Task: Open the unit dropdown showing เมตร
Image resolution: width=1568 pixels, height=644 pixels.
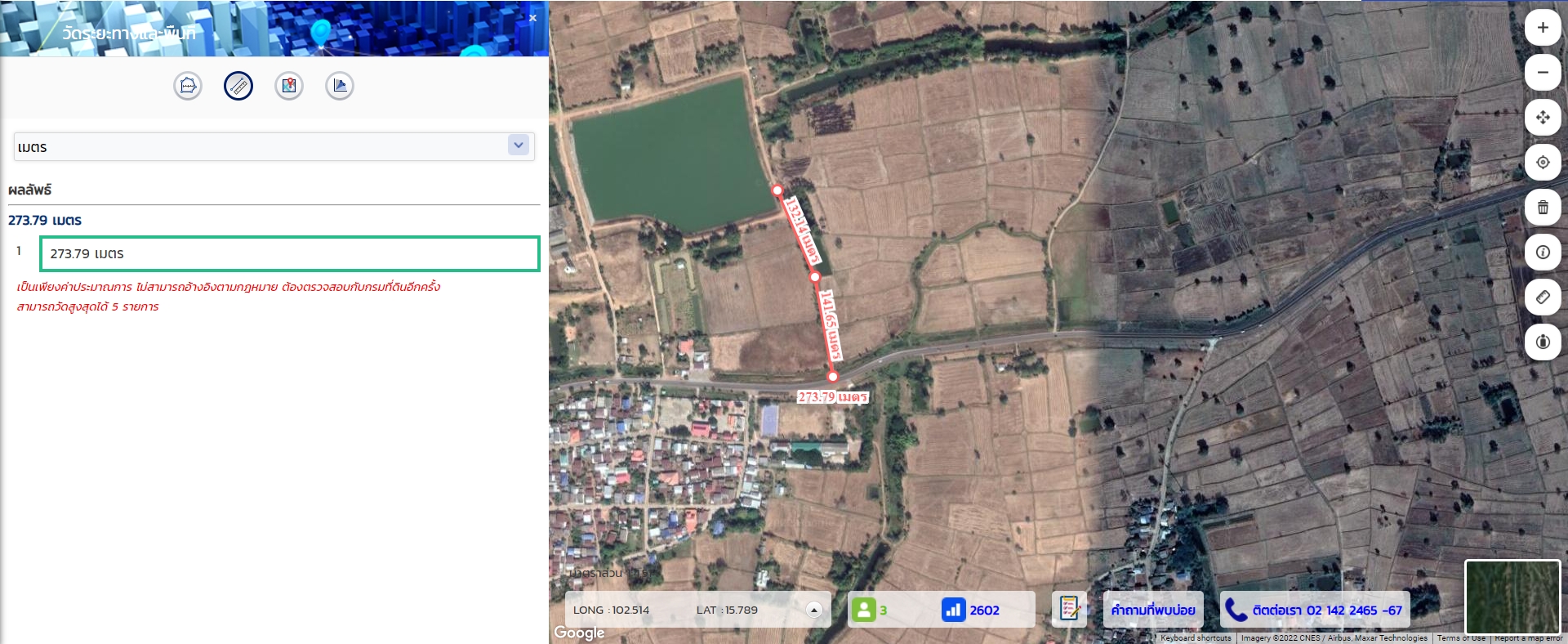Action: click(x=274, y=147)
